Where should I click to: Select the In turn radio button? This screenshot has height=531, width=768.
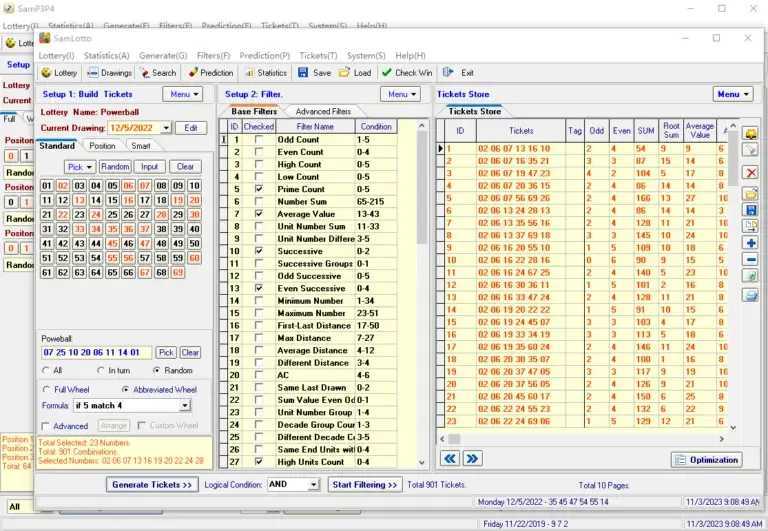pyautogui.click(x=101, y=370)
